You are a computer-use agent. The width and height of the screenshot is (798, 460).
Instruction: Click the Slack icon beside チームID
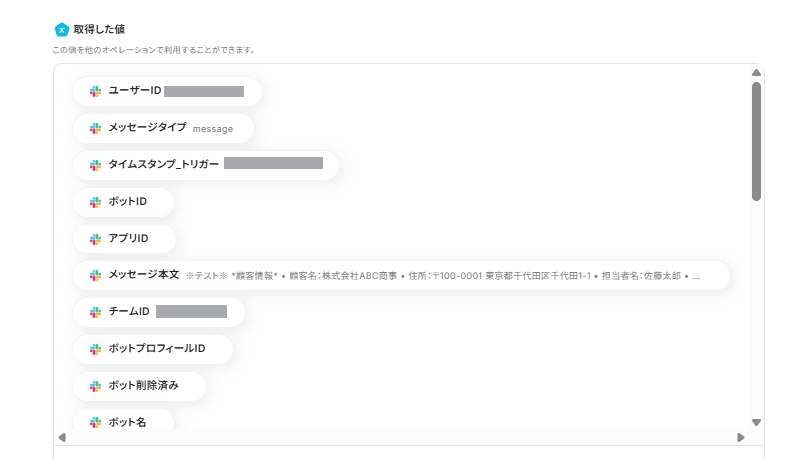[x=96, y=312]
